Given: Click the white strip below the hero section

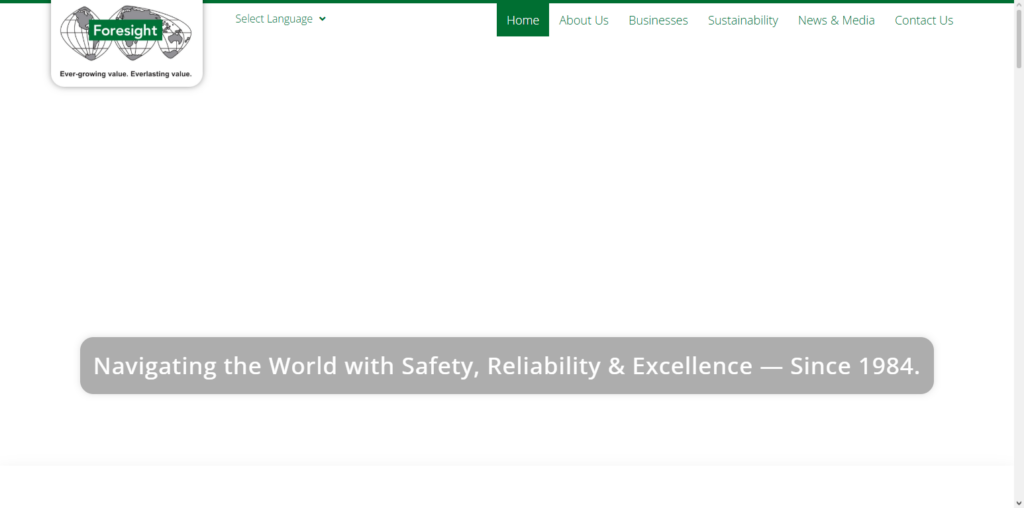Looking at the screenshot, I should pyautogui.click(x=507, y=487).
